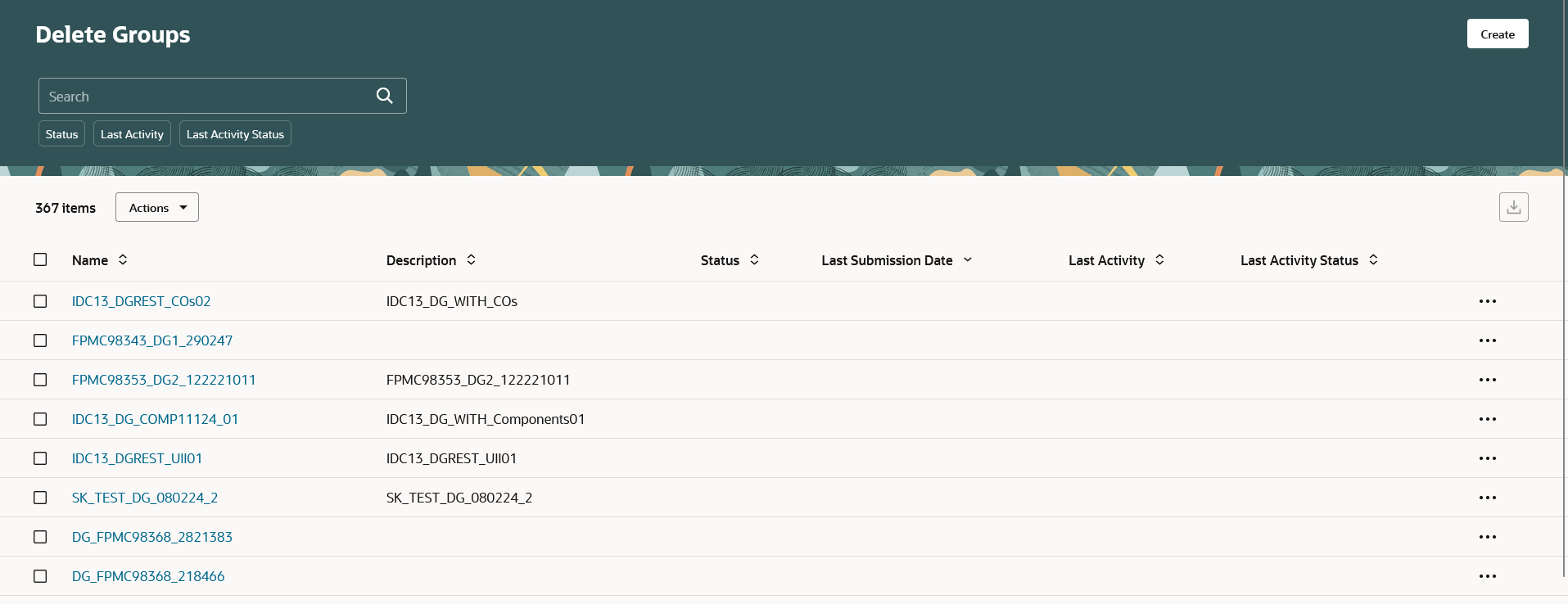The image size is (1568, 604).
Task: Check the IDC13_DGREST_COs02 row checkbox
Action: 40,301
